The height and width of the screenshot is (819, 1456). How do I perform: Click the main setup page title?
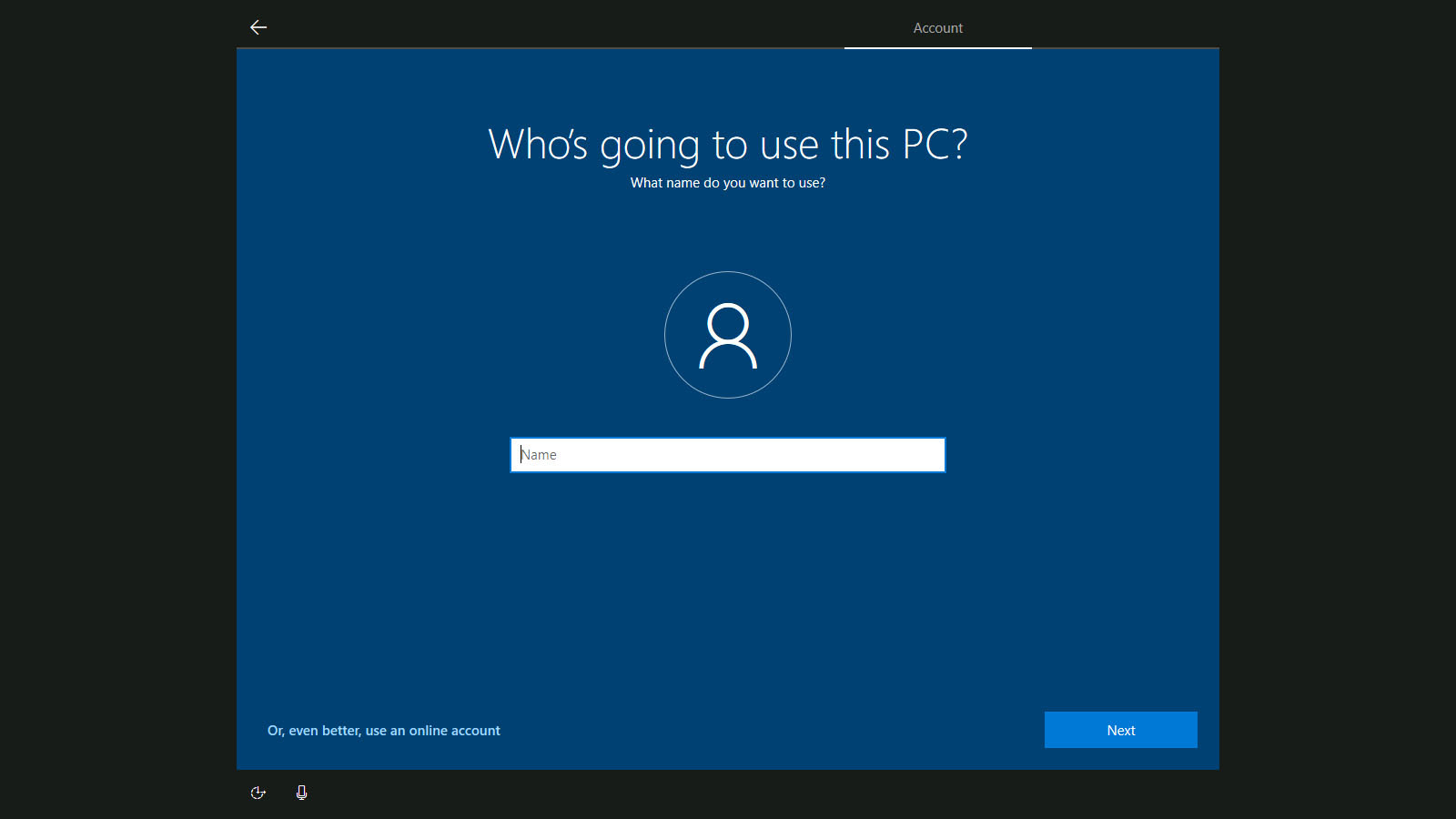728,145
